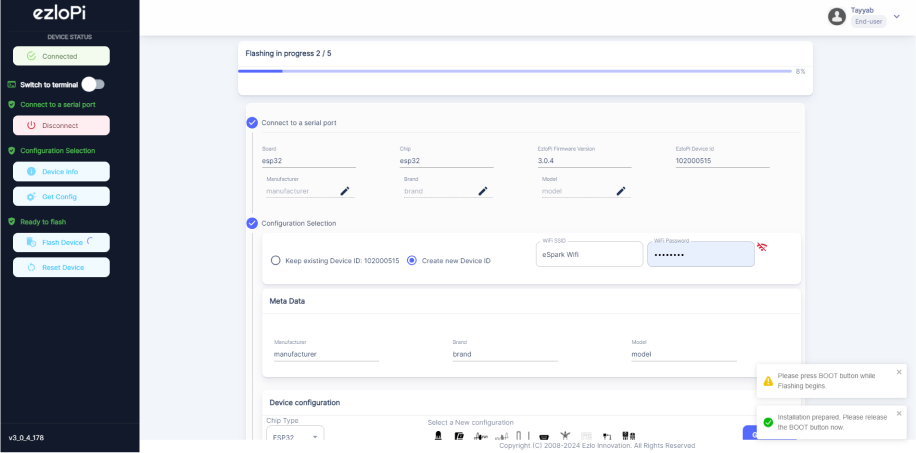
Task: Click the Connected status button
Action: pos(61,57)
